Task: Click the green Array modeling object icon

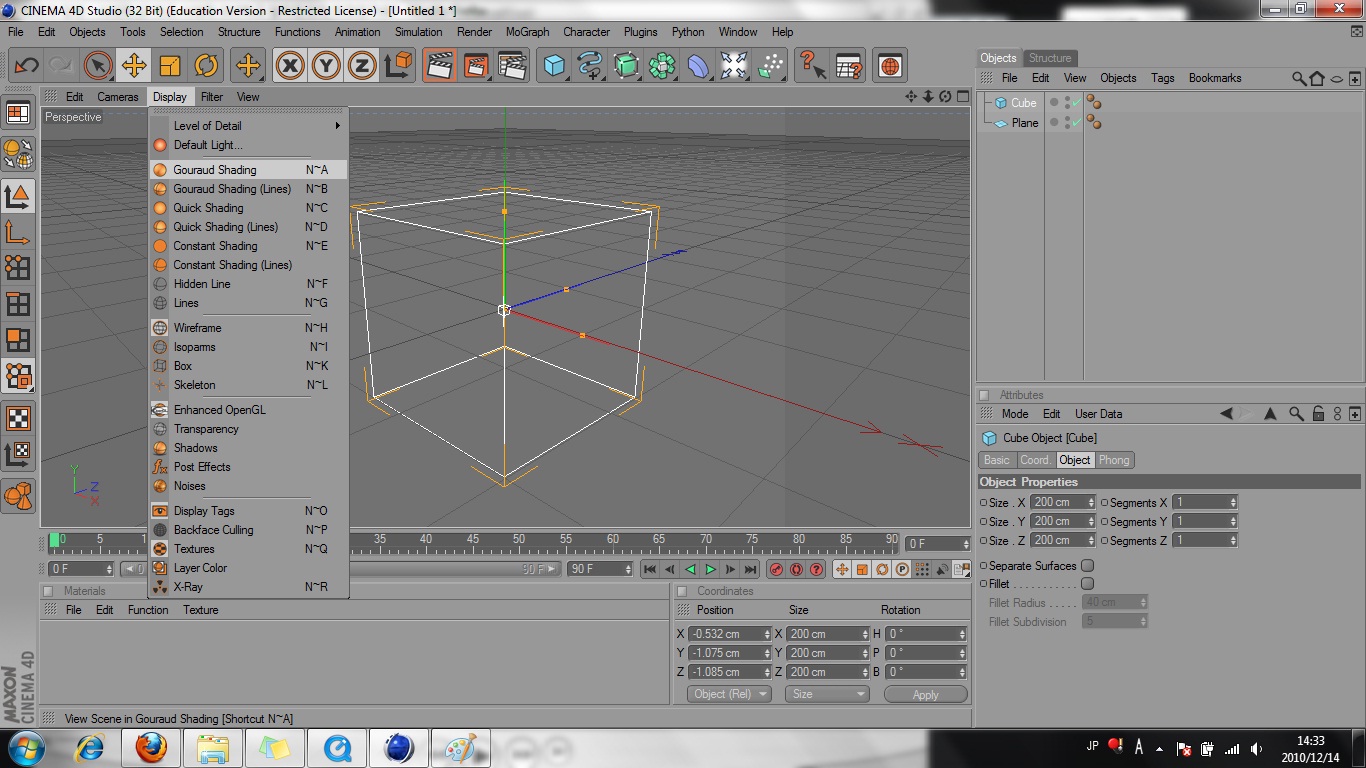Action: [x=662, y=66]
